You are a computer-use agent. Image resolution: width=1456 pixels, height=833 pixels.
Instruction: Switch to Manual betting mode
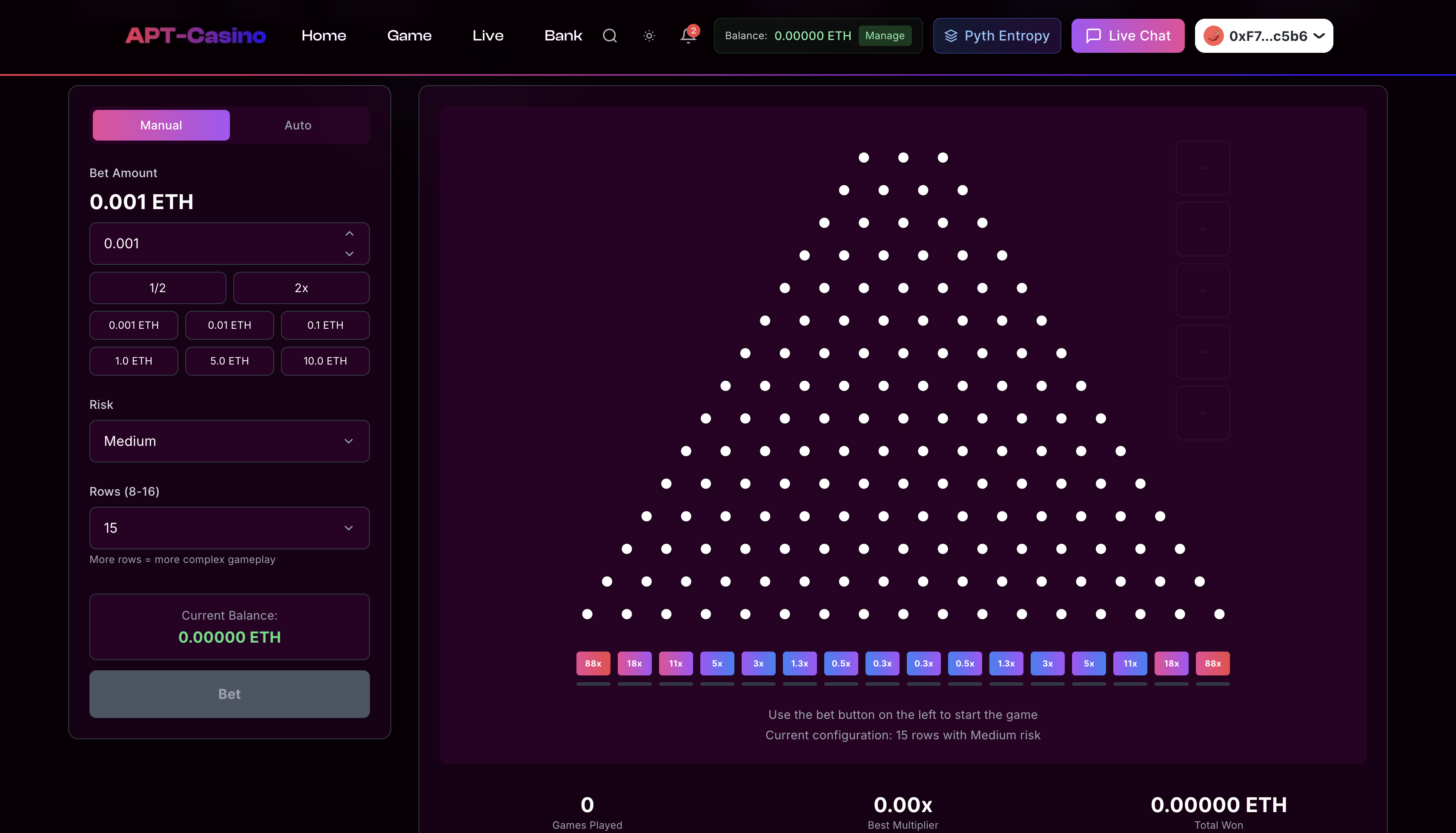[161, 125]
